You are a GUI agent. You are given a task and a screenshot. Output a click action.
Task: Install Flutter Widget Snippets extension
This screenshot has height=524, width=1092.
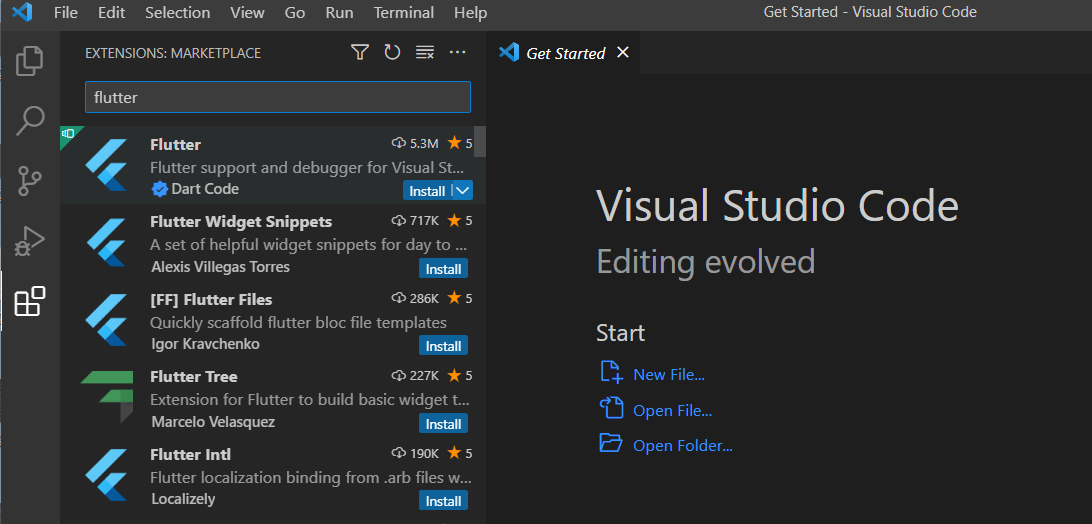(444, 268)
